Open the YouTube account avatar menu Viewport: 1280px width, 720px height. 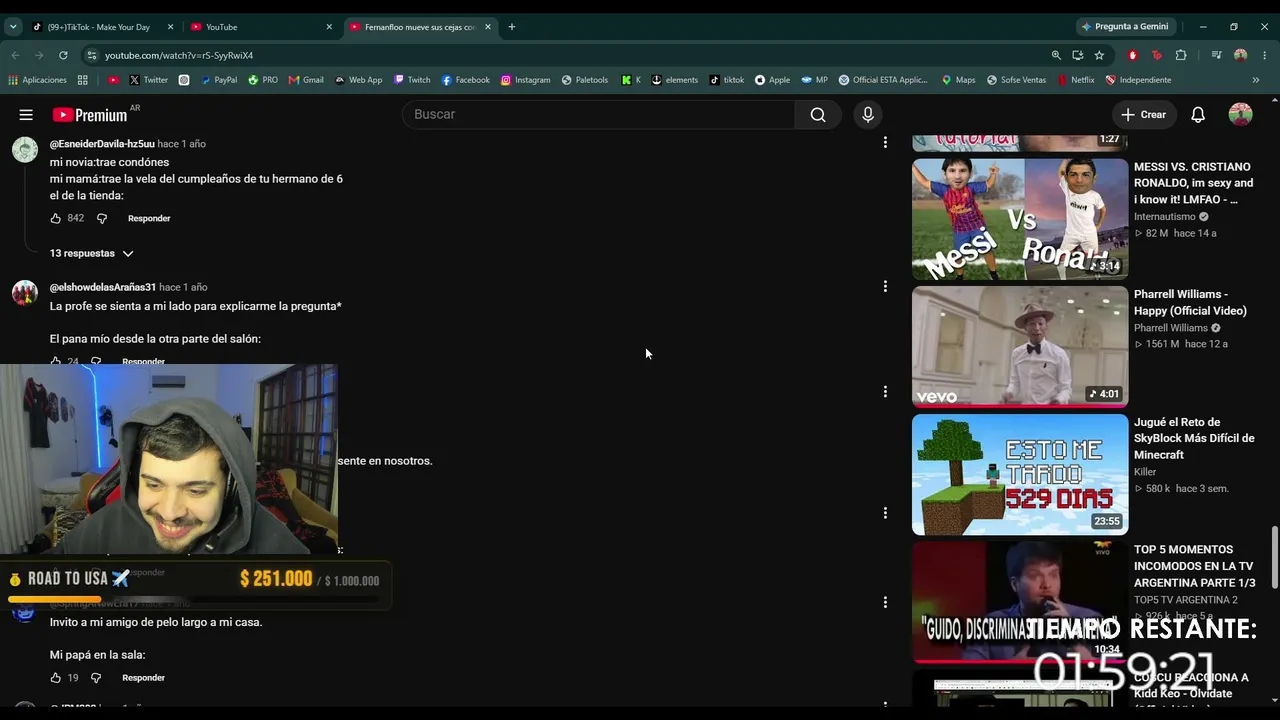(x=1241, y=115)
